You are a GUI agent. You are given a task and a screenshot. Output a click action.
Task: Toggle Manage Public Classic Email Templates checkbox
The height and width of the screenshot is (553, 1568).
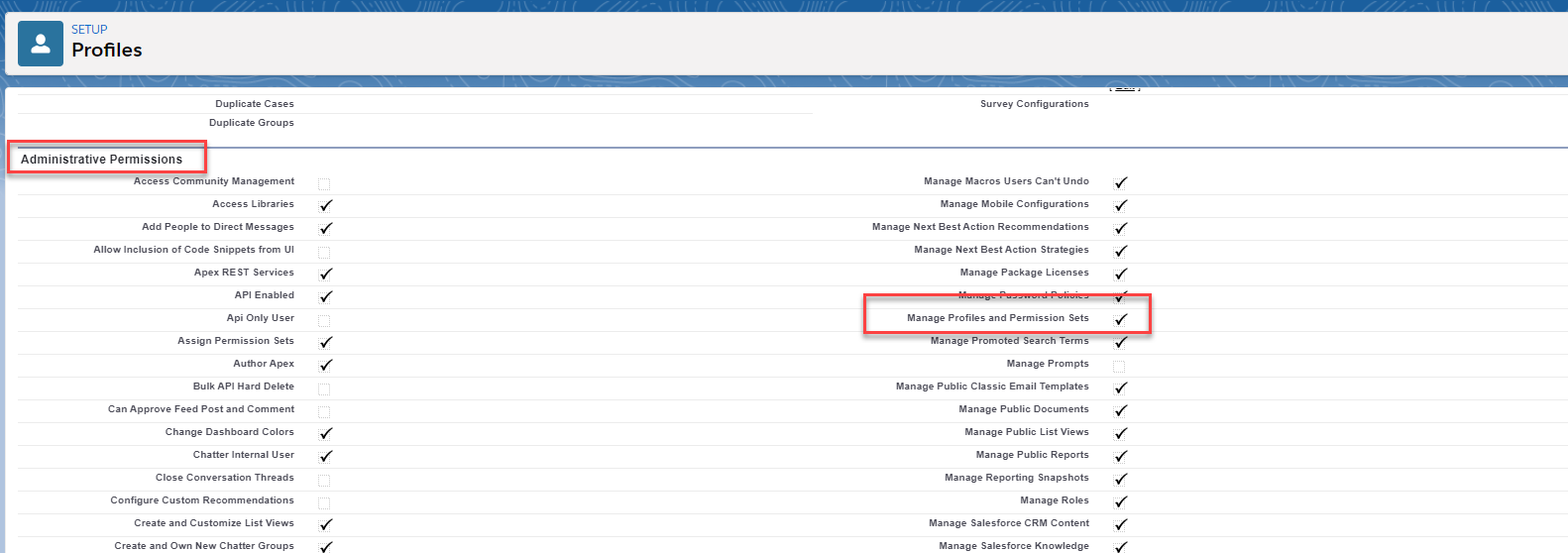(x=1120, y=387)
